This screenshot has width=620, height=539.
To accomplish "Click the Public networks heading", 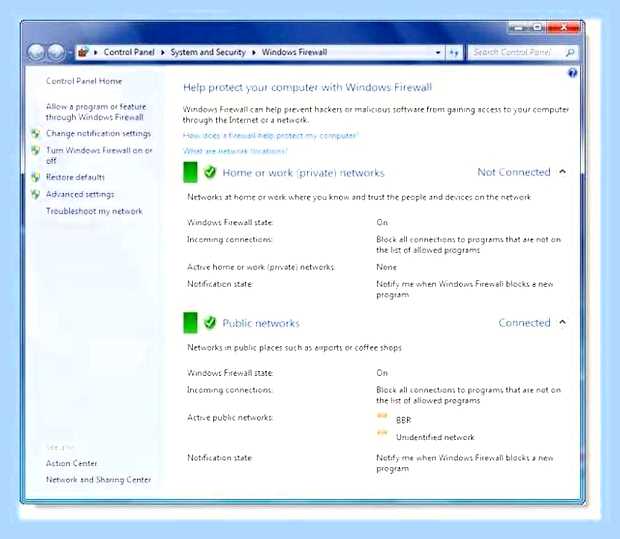I will (261, 323).
